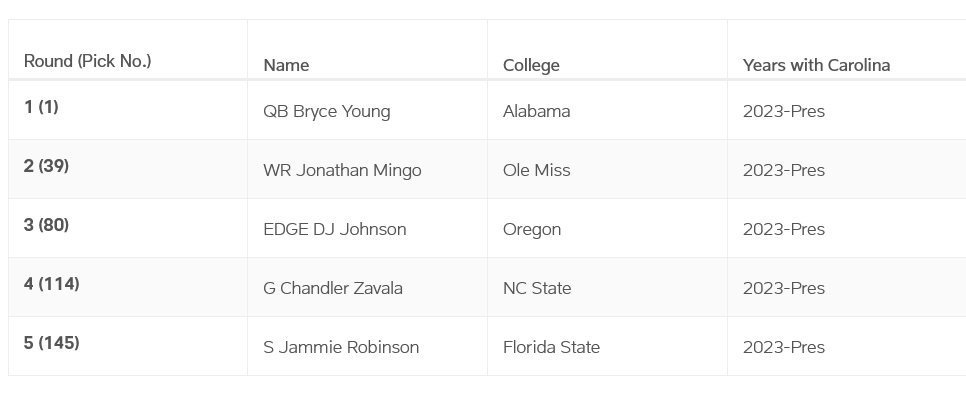This screenshot has width=966, height=403.
Task: Select the EDGE DJ Johnson cell
Action: (x=335, y=229)
